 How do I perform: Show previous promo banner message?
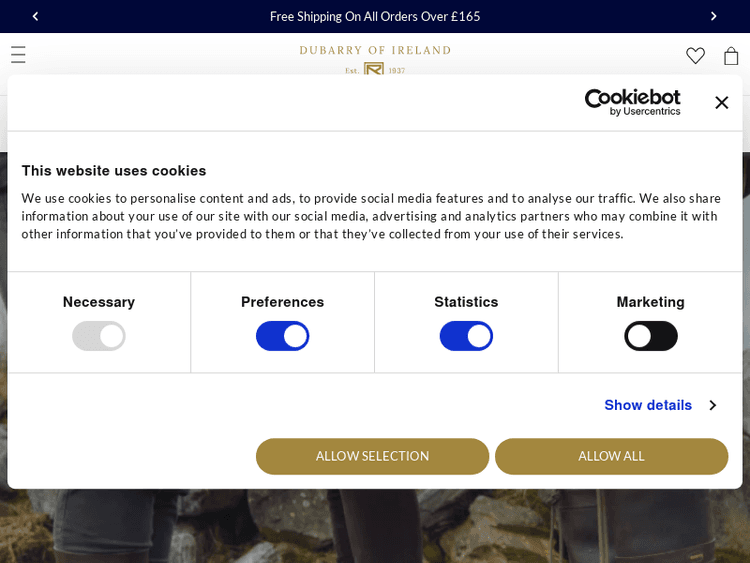[35, 16]
